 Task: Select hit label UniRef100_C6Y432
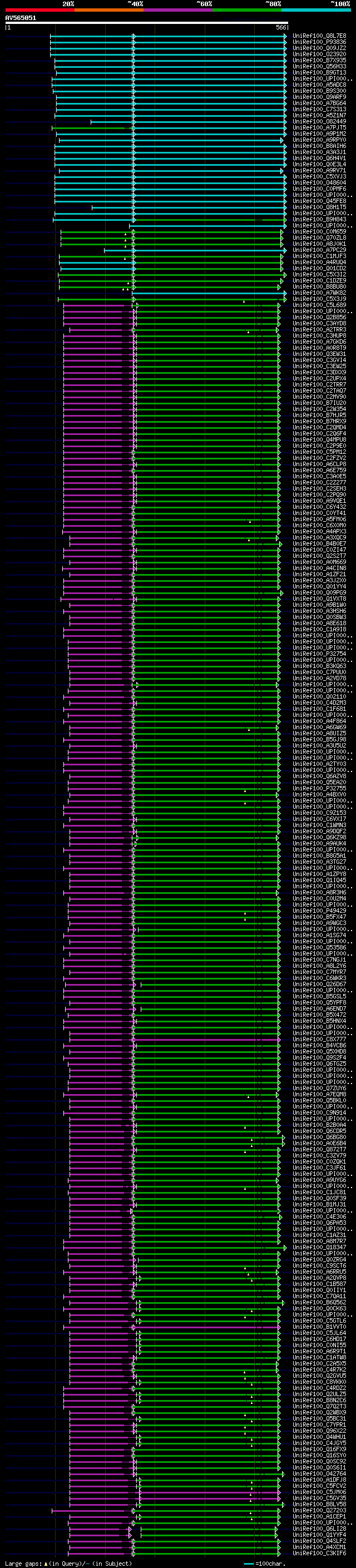point(319,507)
